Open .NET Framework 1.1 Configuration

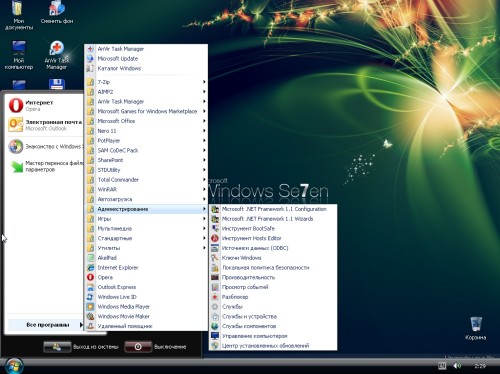pos(273,209)
